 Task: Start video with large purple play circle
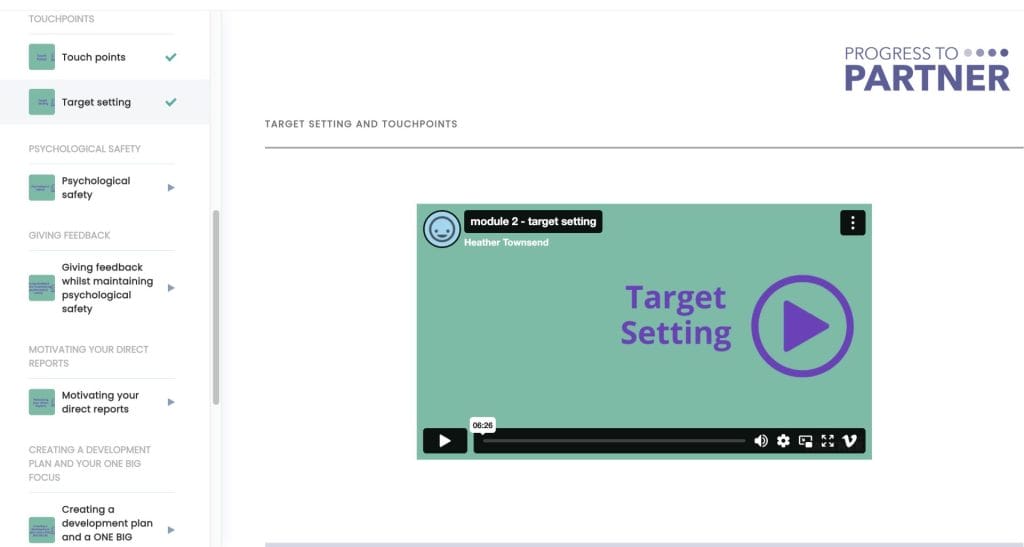click(x=802, y=326)
